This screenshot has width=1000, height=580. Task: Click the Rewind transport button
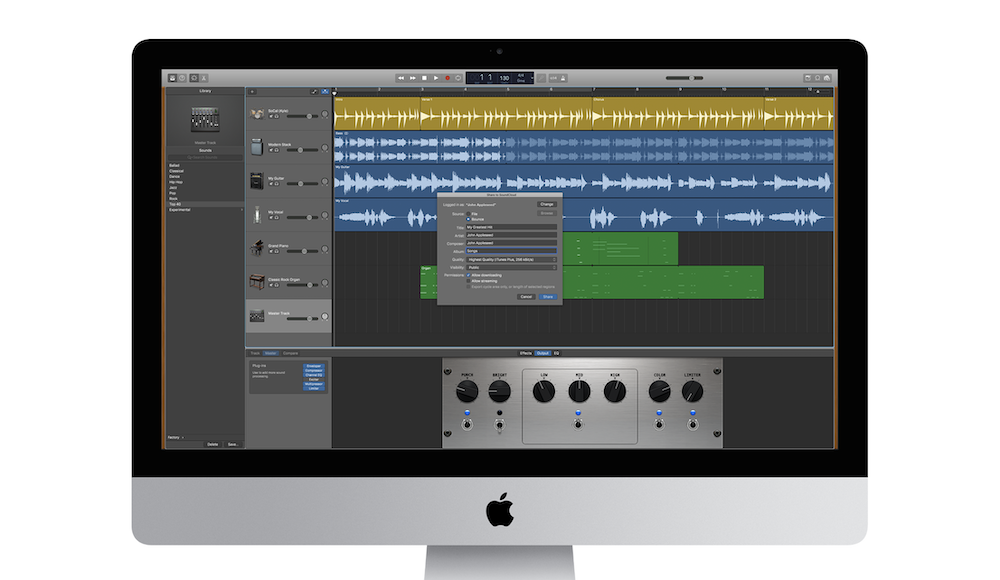point(401,77)
